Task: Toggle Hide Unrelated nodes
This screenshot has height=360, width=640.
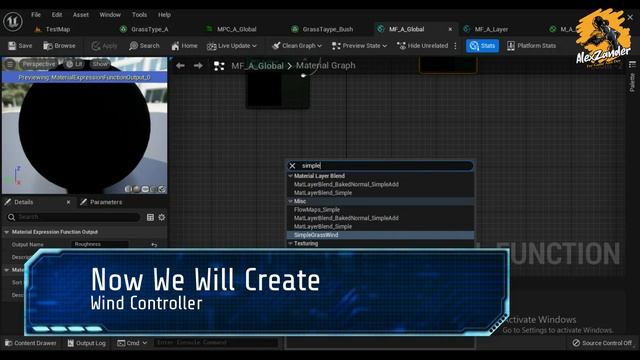Action: click(422, 46)
